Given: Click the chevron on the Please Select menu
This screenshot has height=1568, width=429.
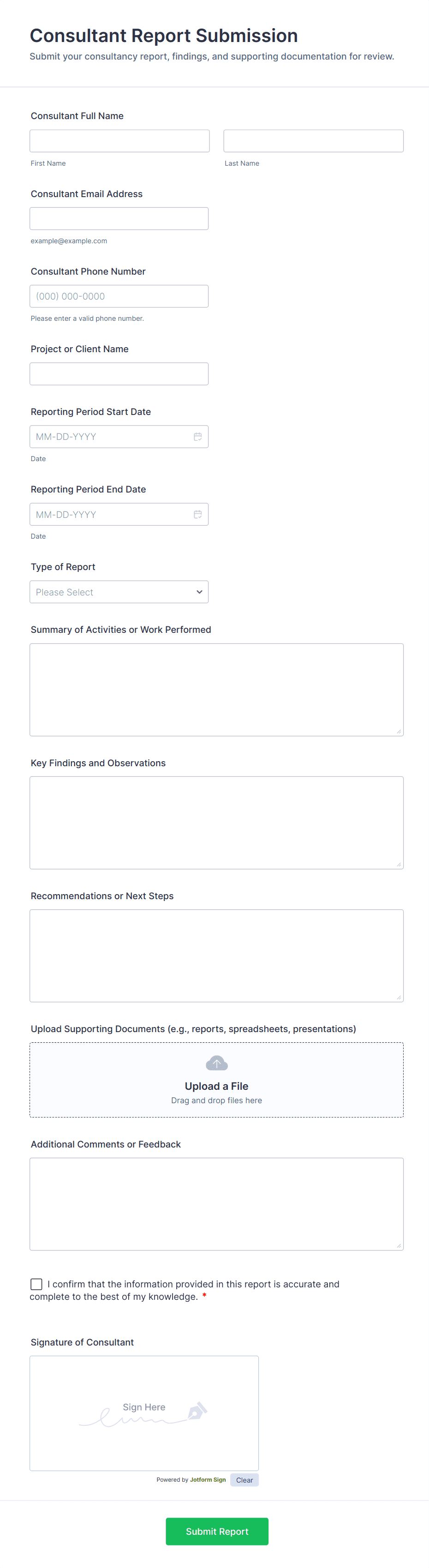Looking at the screenshot, I should (x=199, y=592).
